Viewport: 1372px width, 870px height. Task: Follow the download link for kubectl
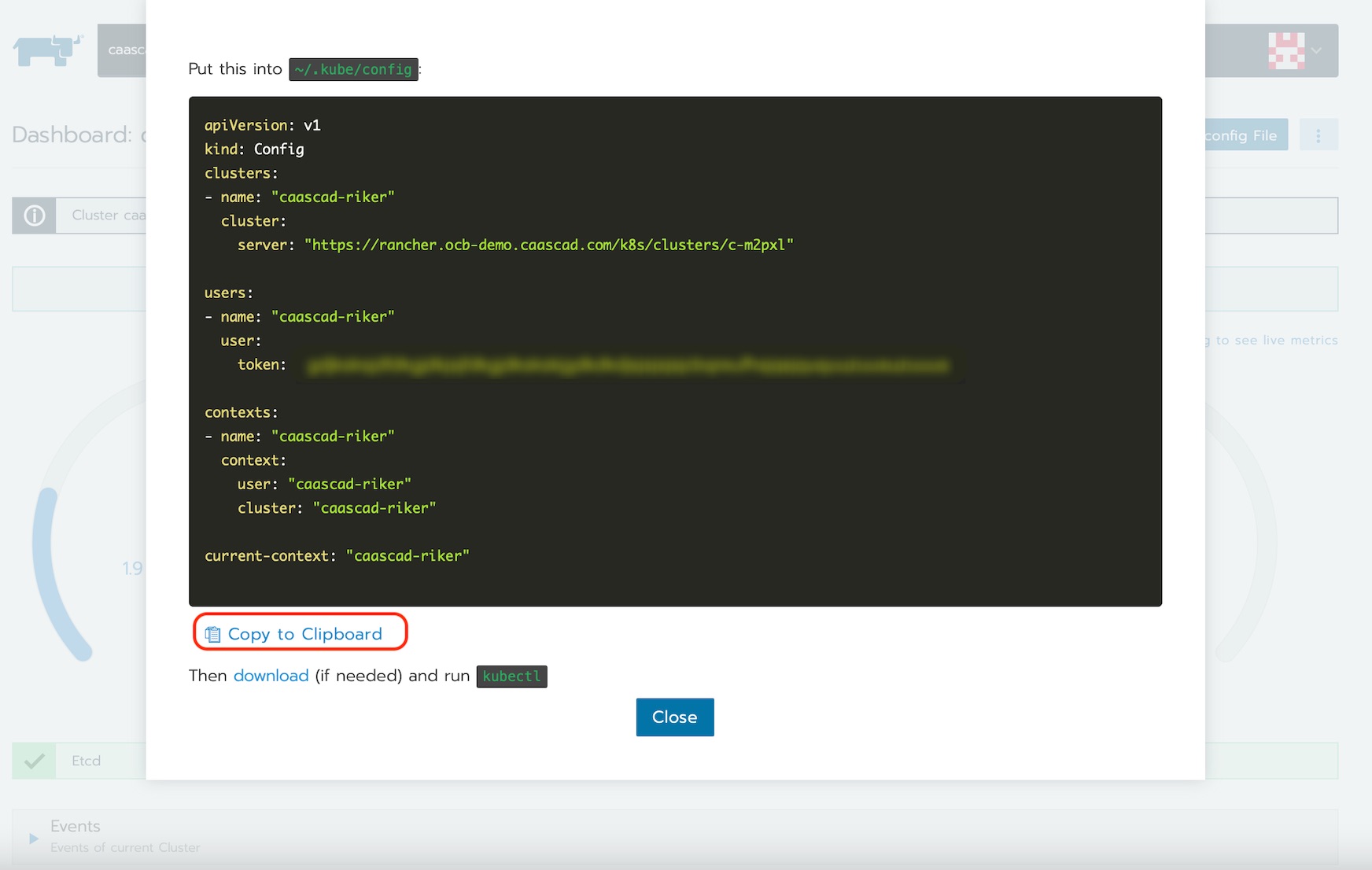pyautogui.click(x=271, y=676)
